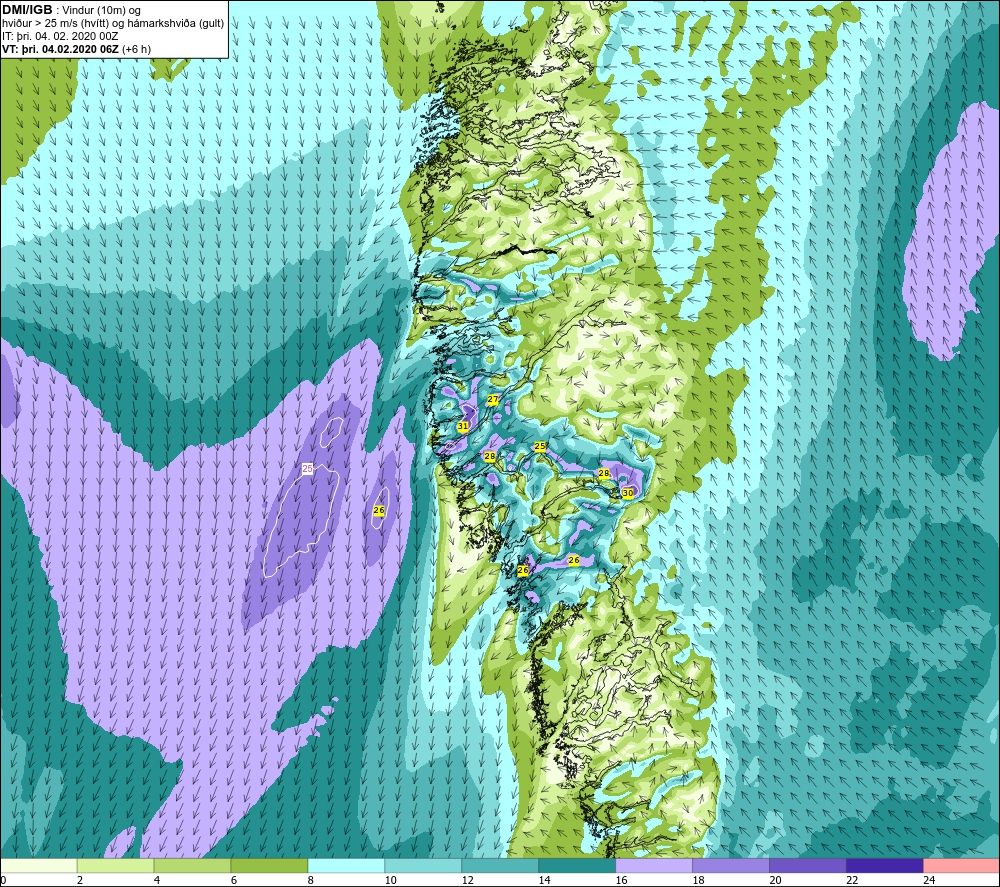Image resolution: width=1000 pixels, height=887 pixels.
Task: Click the yellow 27 gust marker
Action: pos(493,400)
